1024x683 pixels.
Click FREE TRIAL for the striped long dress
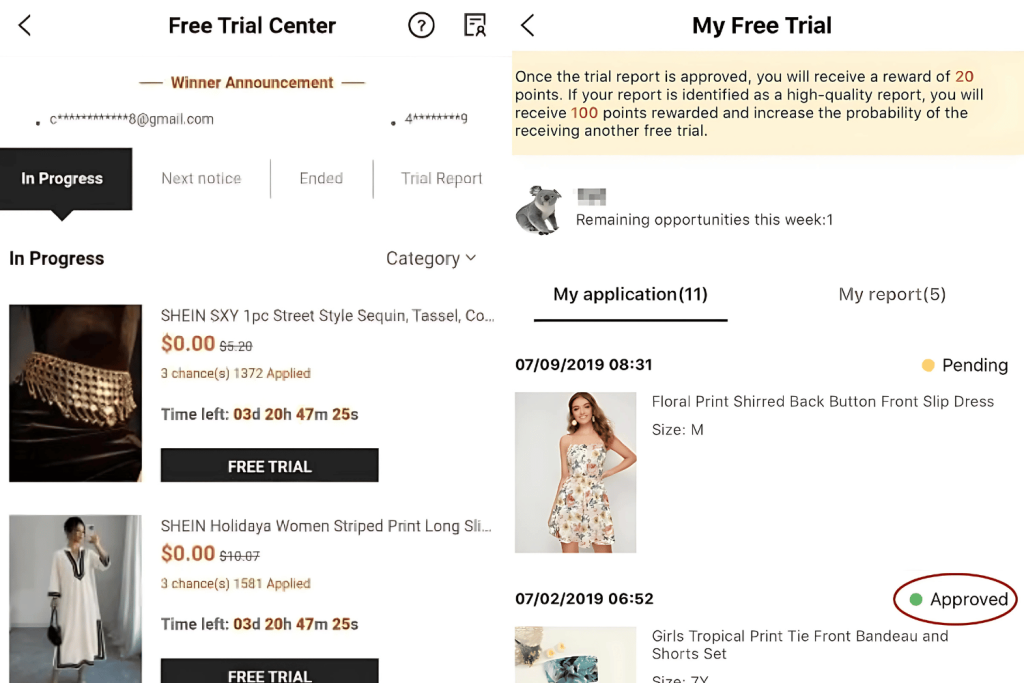pyautogui.click(x=269, y=672)
